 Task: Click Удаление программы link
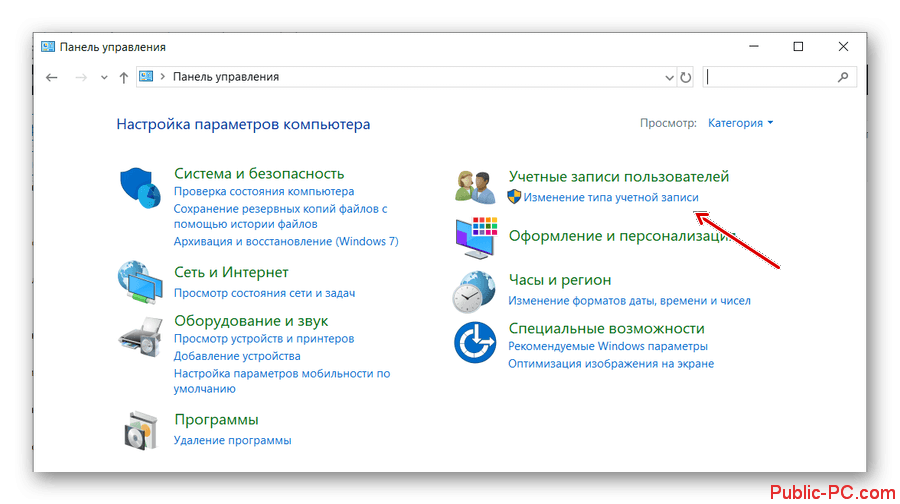click(x=232, y=440)
